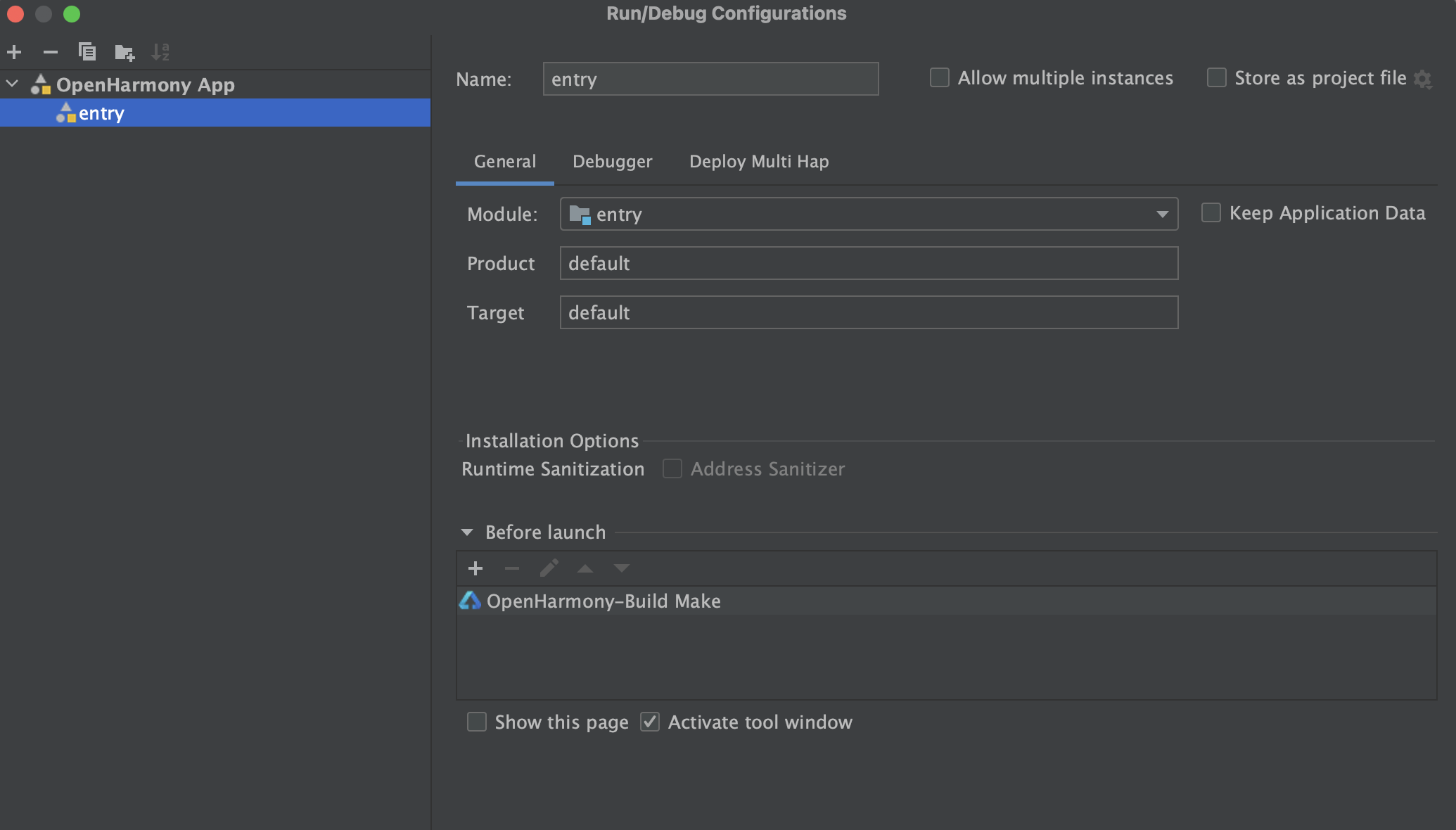Move Before launch task down

(622, 568)
